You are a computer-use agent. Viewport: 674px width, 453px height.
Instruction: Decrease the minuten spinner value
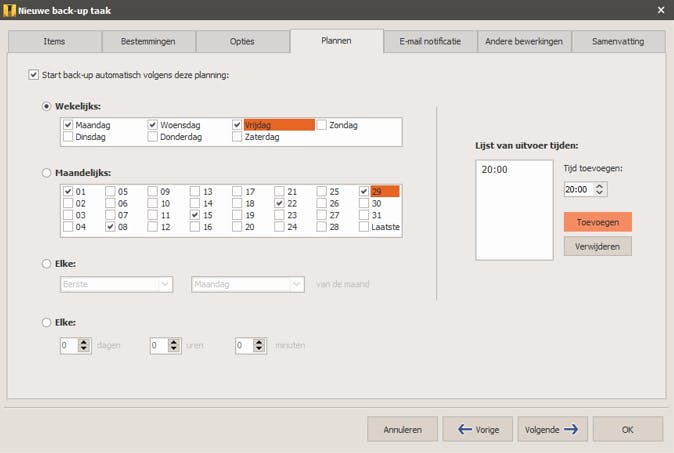click(259, 349)
